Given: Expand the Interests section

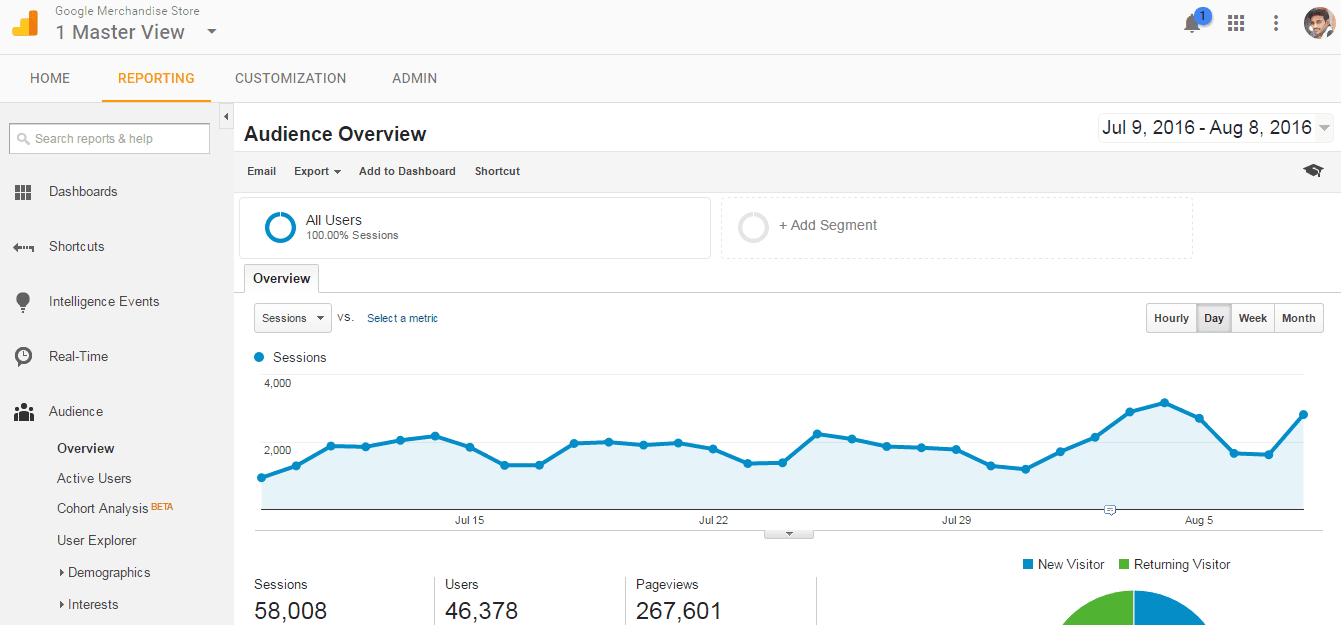Looking at the screenshot, I should (x=88, y=605).
